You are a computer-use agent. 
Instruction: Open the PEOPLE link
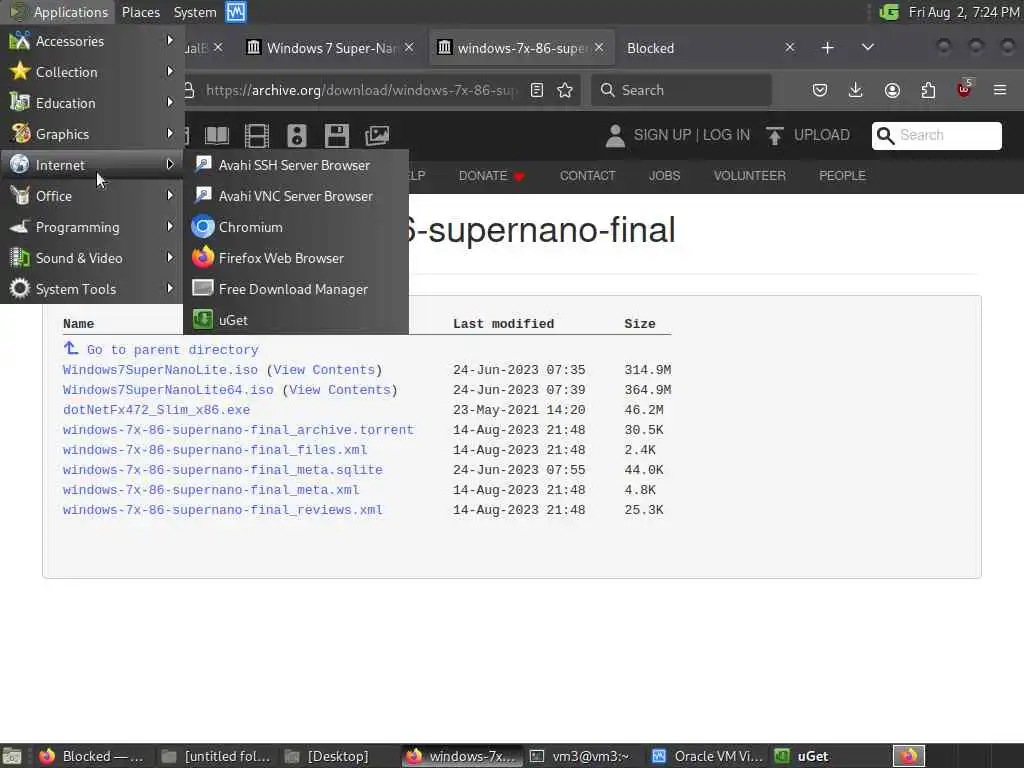pos(842,176)
